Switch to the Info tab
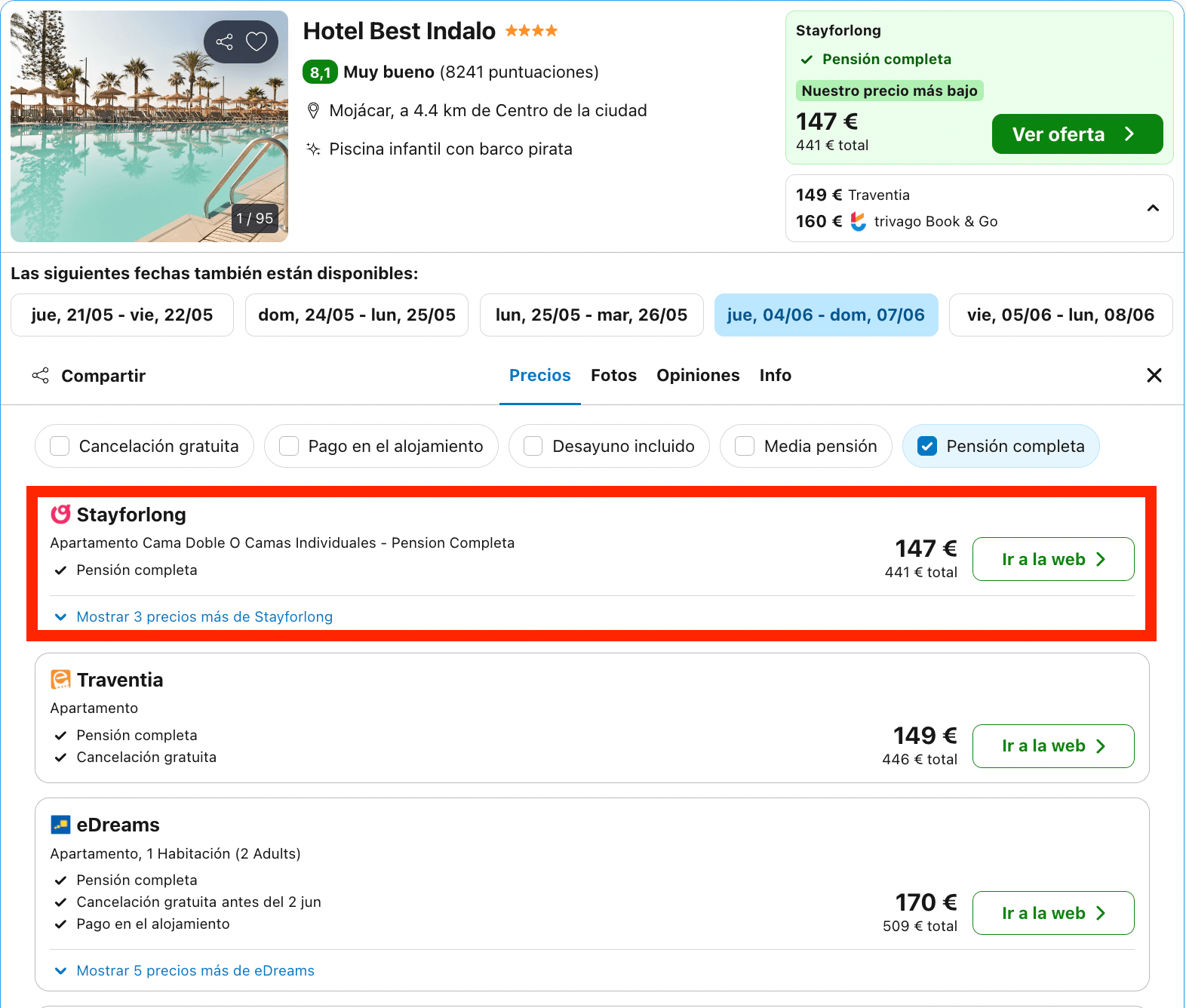1186x1008 pixels. coord(775,375)
